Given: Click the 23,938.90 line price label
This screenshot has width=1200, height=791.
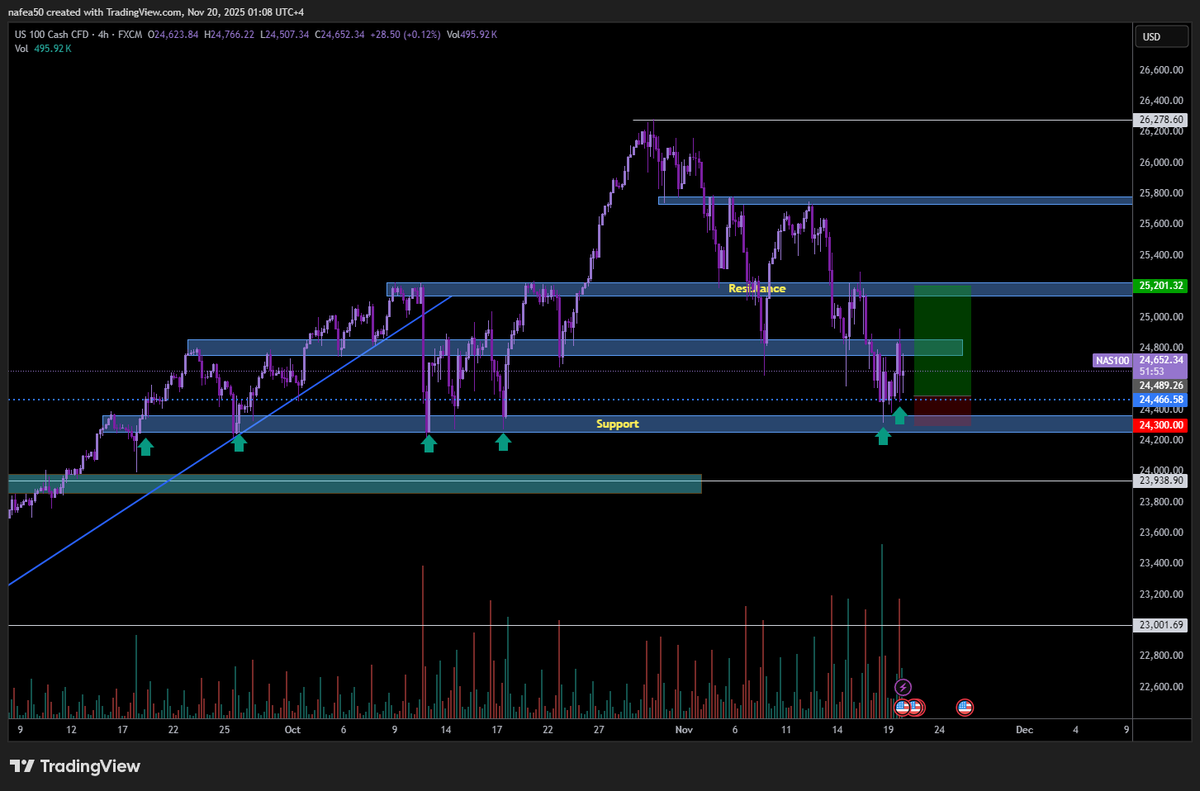Looking at the screenshot, I should [1161, 481].
